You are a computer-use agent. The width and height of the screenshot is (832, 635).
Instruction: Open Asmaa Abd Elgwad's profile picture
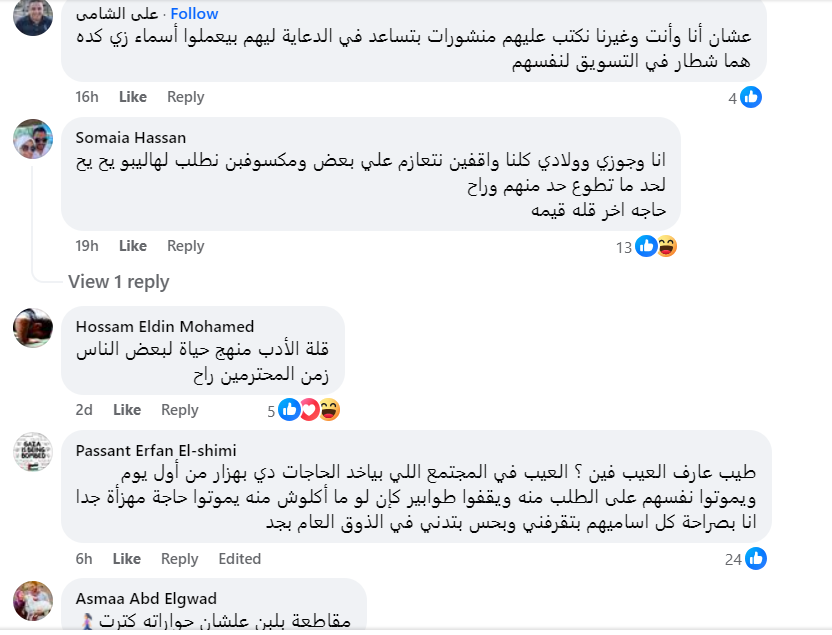coord(33,600)
